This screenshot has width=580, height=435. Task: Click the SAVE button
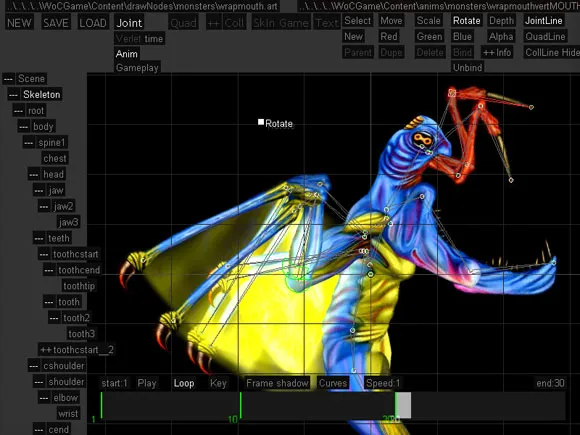click(x=56, y=23)
